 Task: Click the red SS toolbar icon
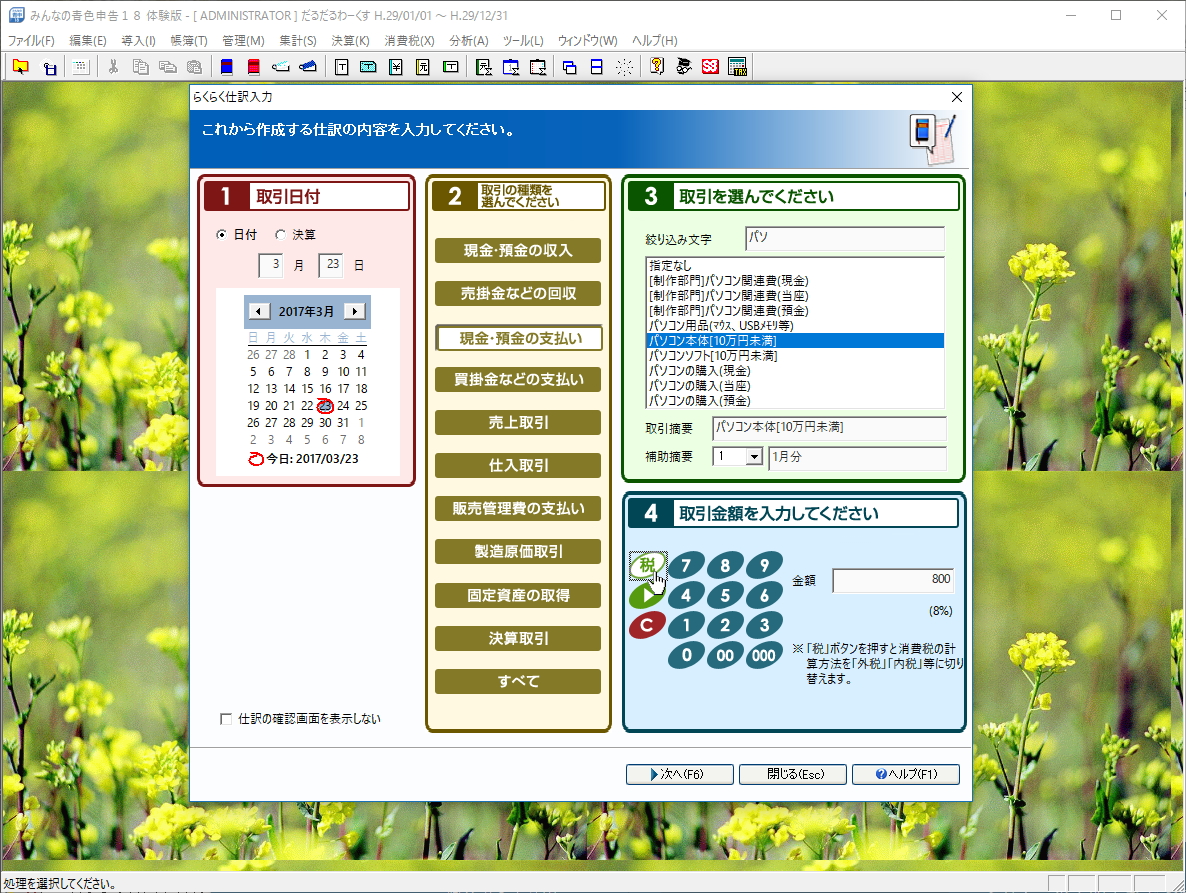(710, 67)
